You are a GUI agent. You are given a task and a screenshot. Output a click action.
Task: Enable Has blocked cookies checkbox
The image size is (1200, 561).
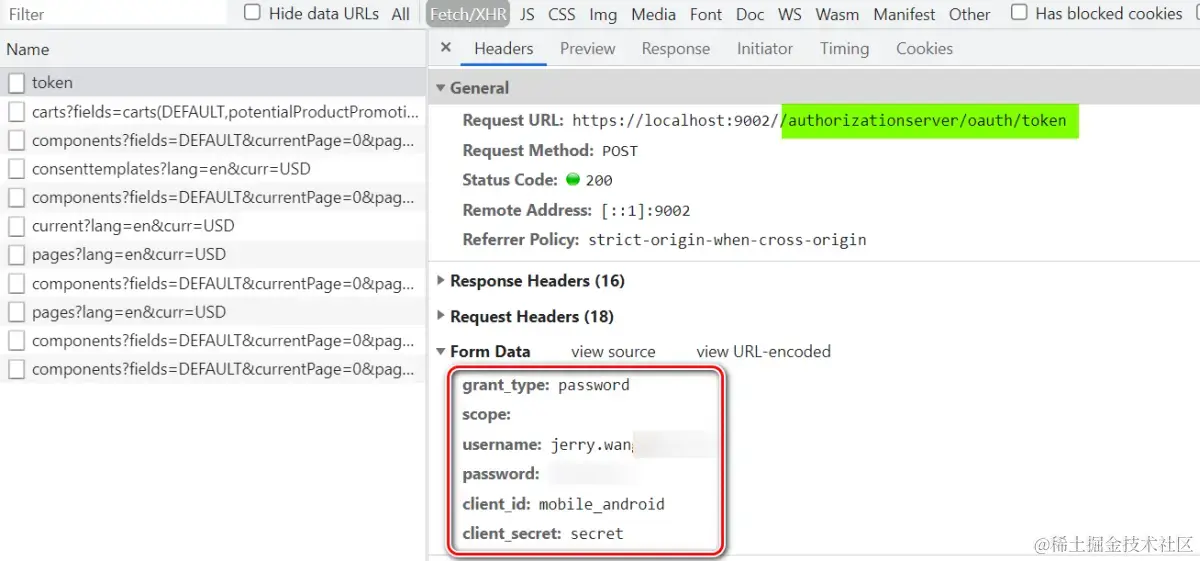coord(1019,13)
